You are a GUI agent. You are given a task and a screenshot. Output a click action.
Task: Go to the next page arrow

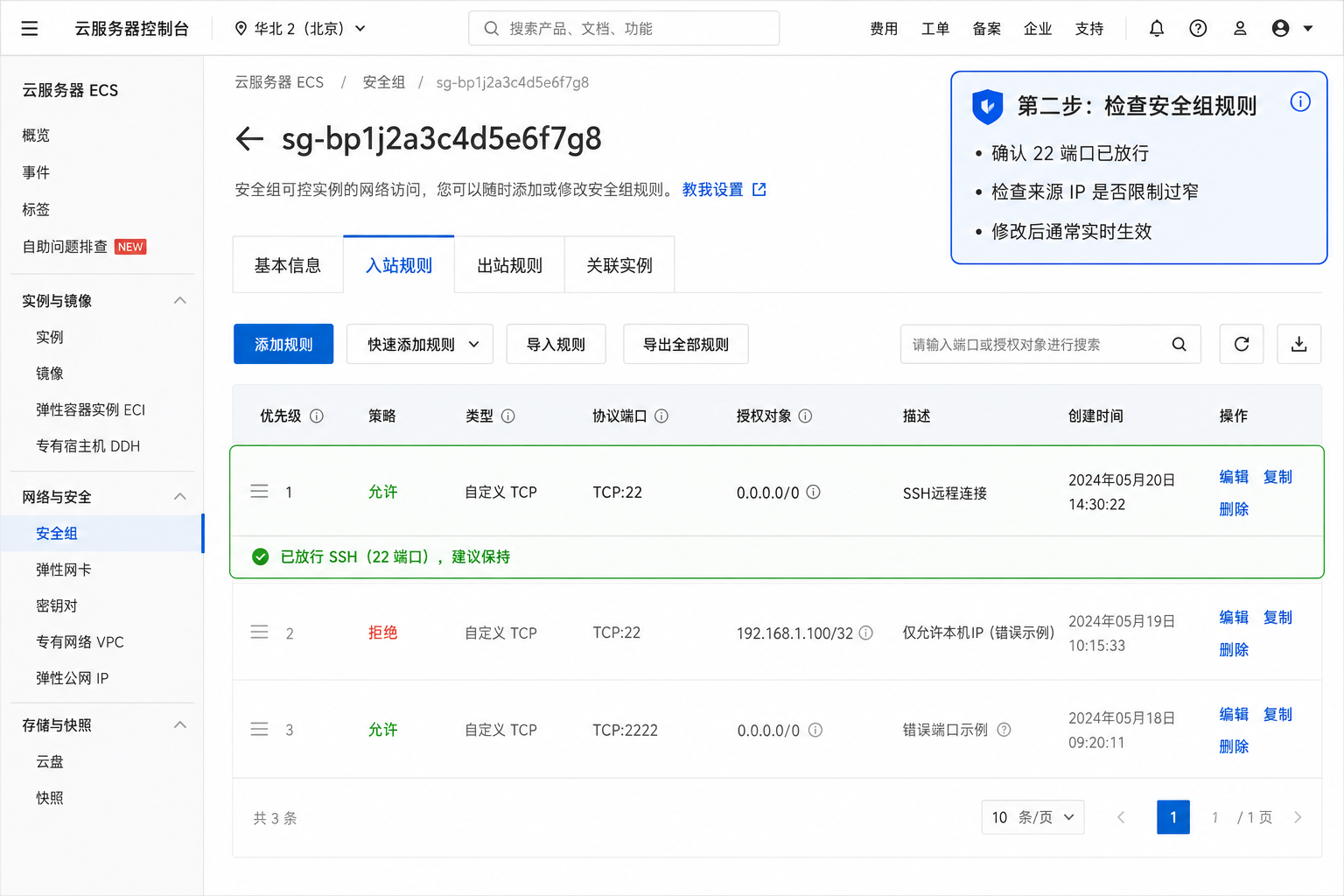coord(1298,817)
